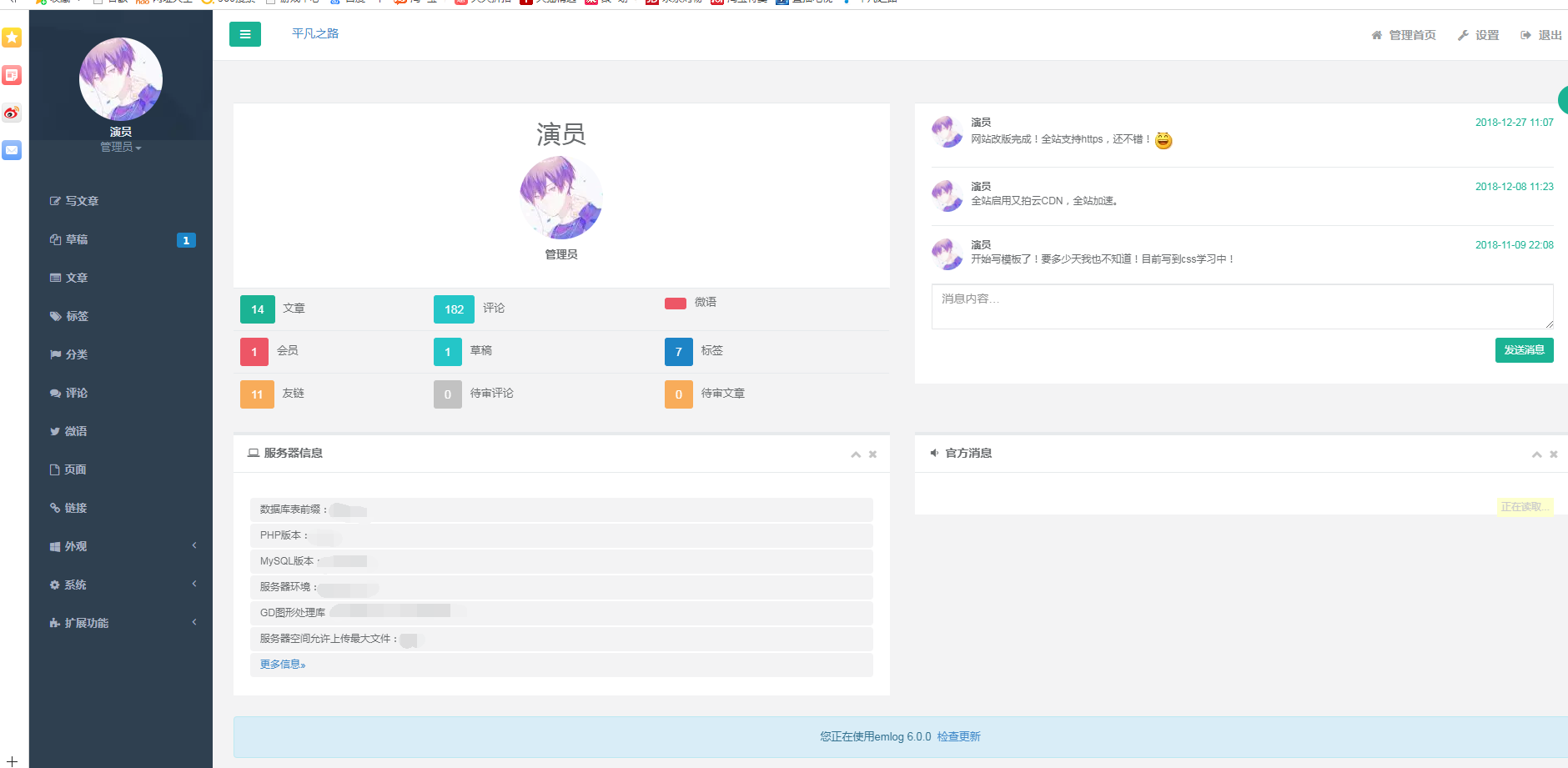Click the 发送消息 button
Screen dimensions: 1568x768
point(1524,350)
